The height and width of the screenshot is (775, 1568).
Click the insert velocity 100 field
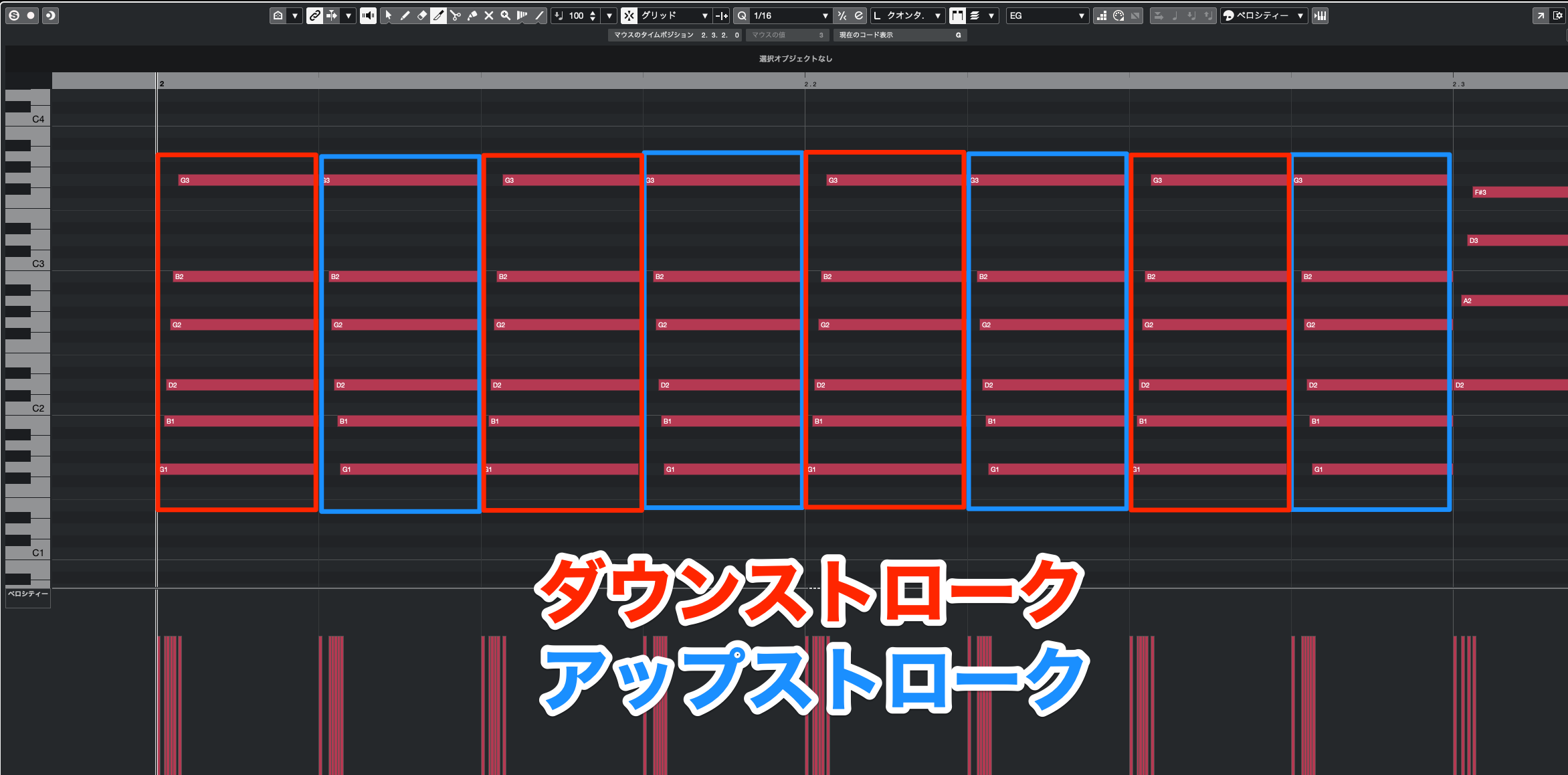(x=577, y=15)
